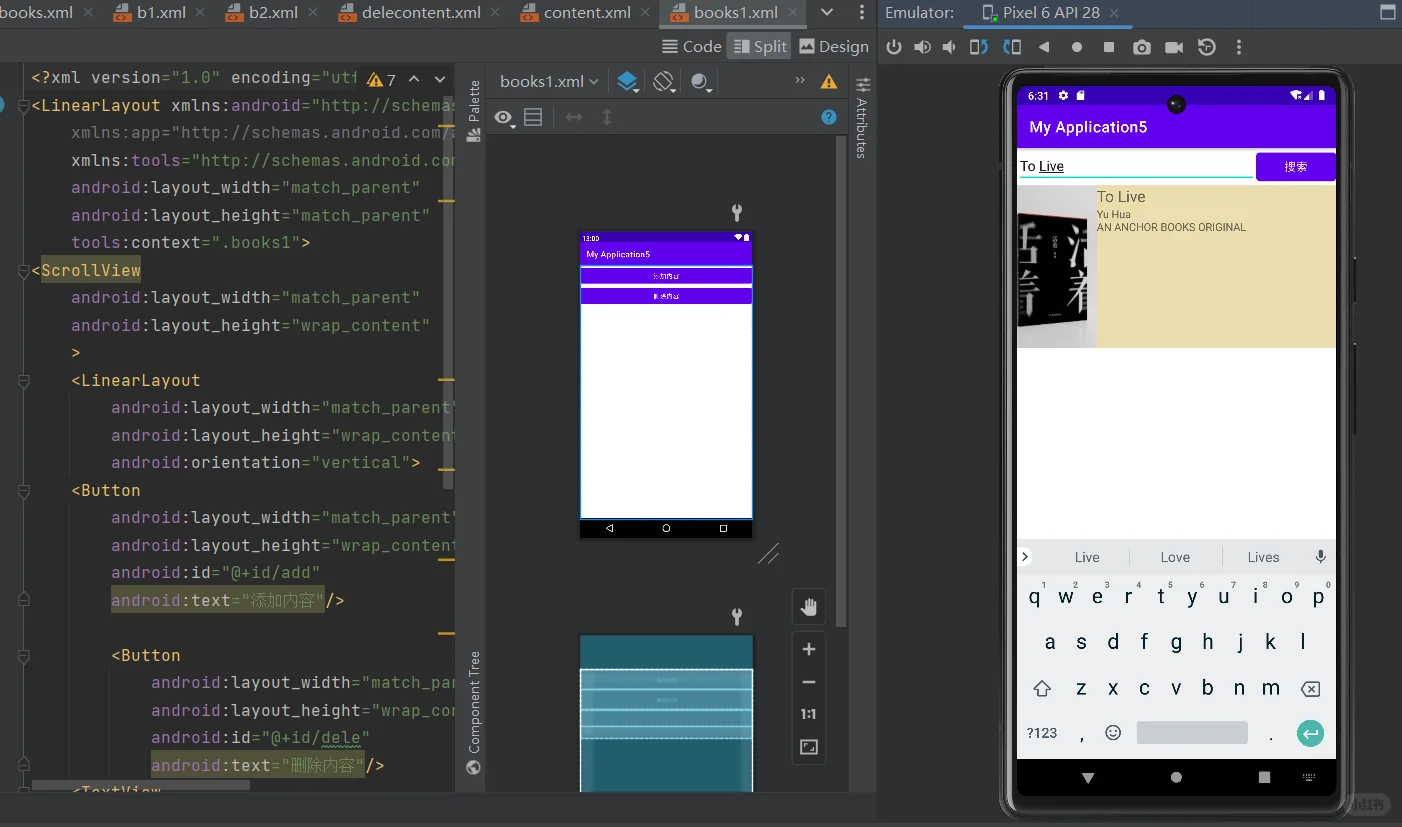The image size is (1402, 827).
Task: Take a screenshot of the emulator
Action: (x=1141, y=46)
